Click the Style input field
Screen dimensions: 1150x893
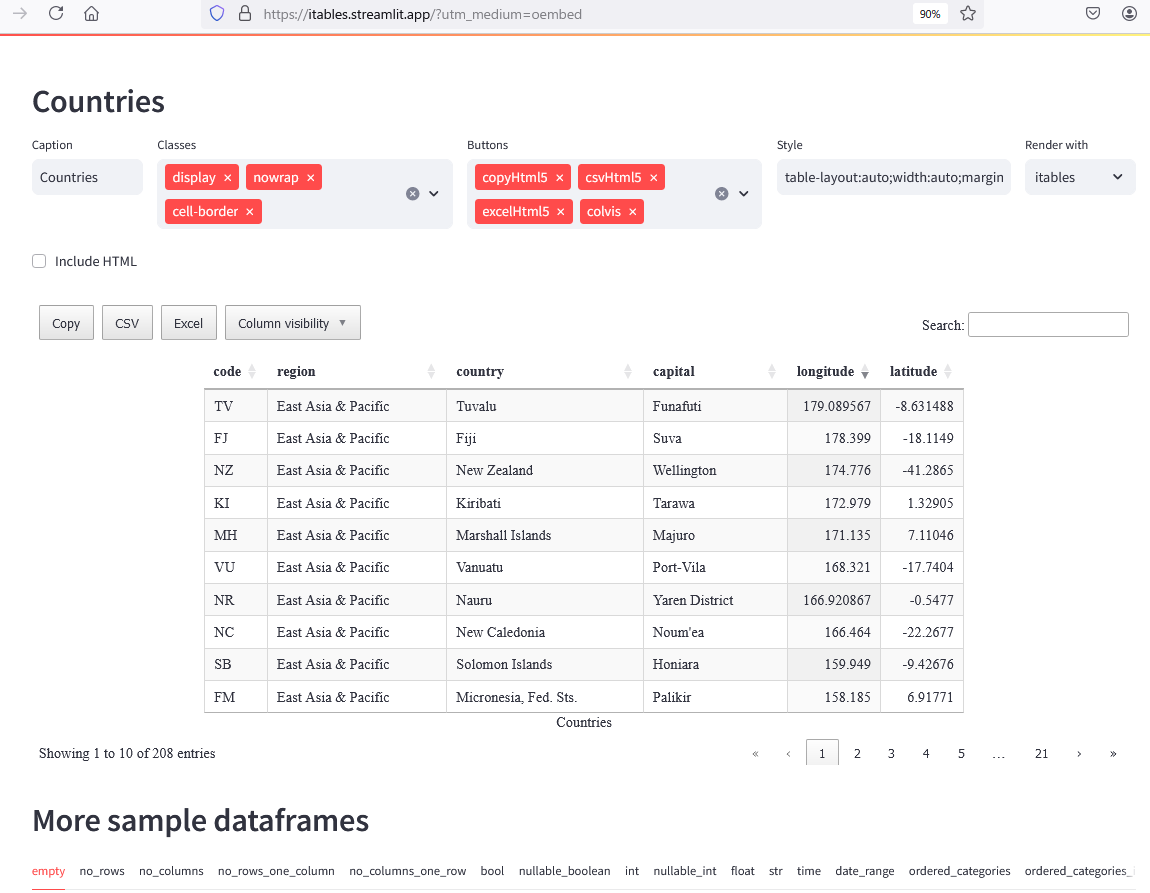tap(893, 177)
